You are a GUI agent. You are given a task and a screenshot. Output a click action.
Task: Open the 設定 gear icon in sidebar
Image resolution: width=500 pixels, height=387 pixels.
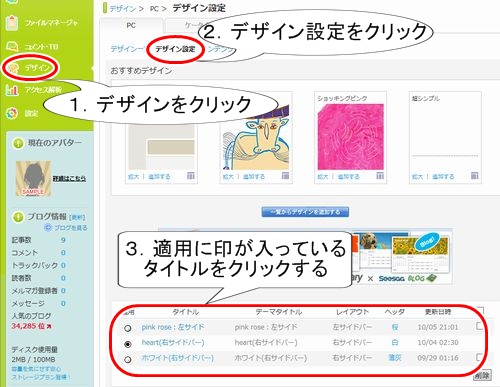(x=12, y=113)
